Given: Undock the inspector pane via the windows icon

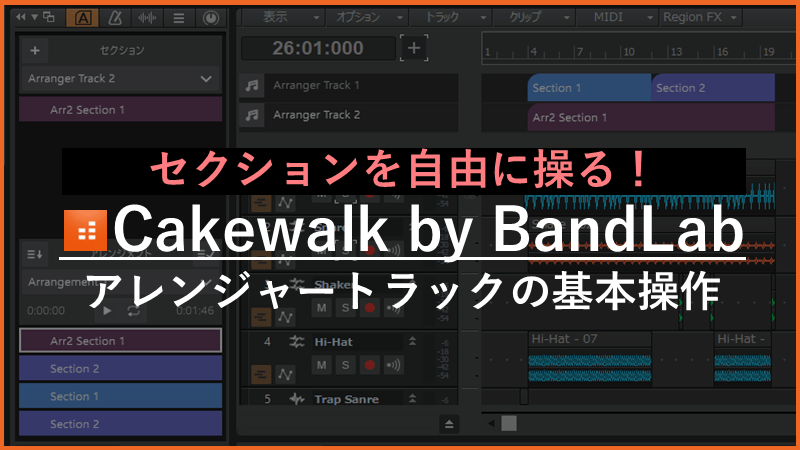Looking at the screenshot, I should (49, 17).
